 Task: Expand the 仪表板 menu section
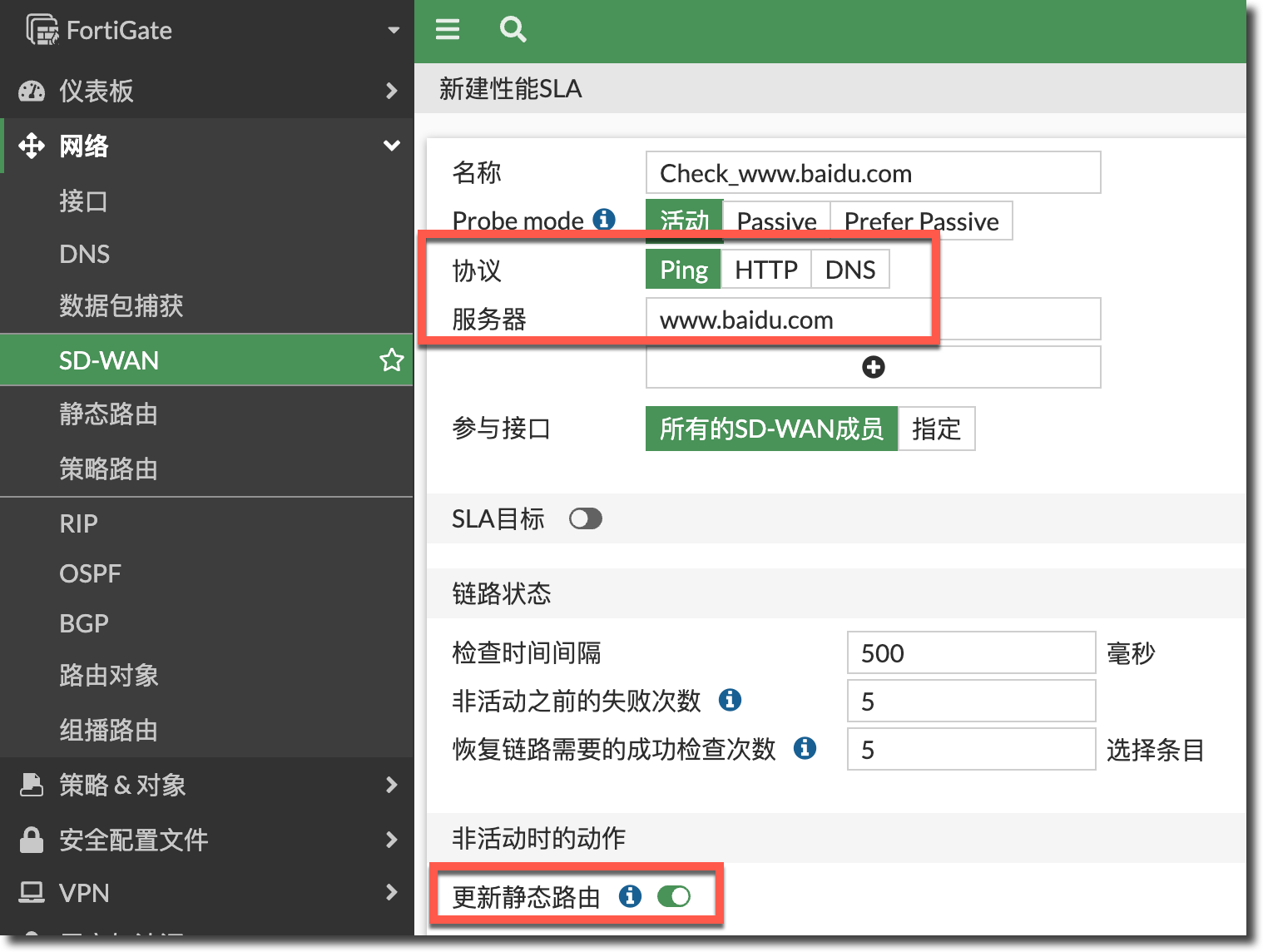click(x=391, y=91)
